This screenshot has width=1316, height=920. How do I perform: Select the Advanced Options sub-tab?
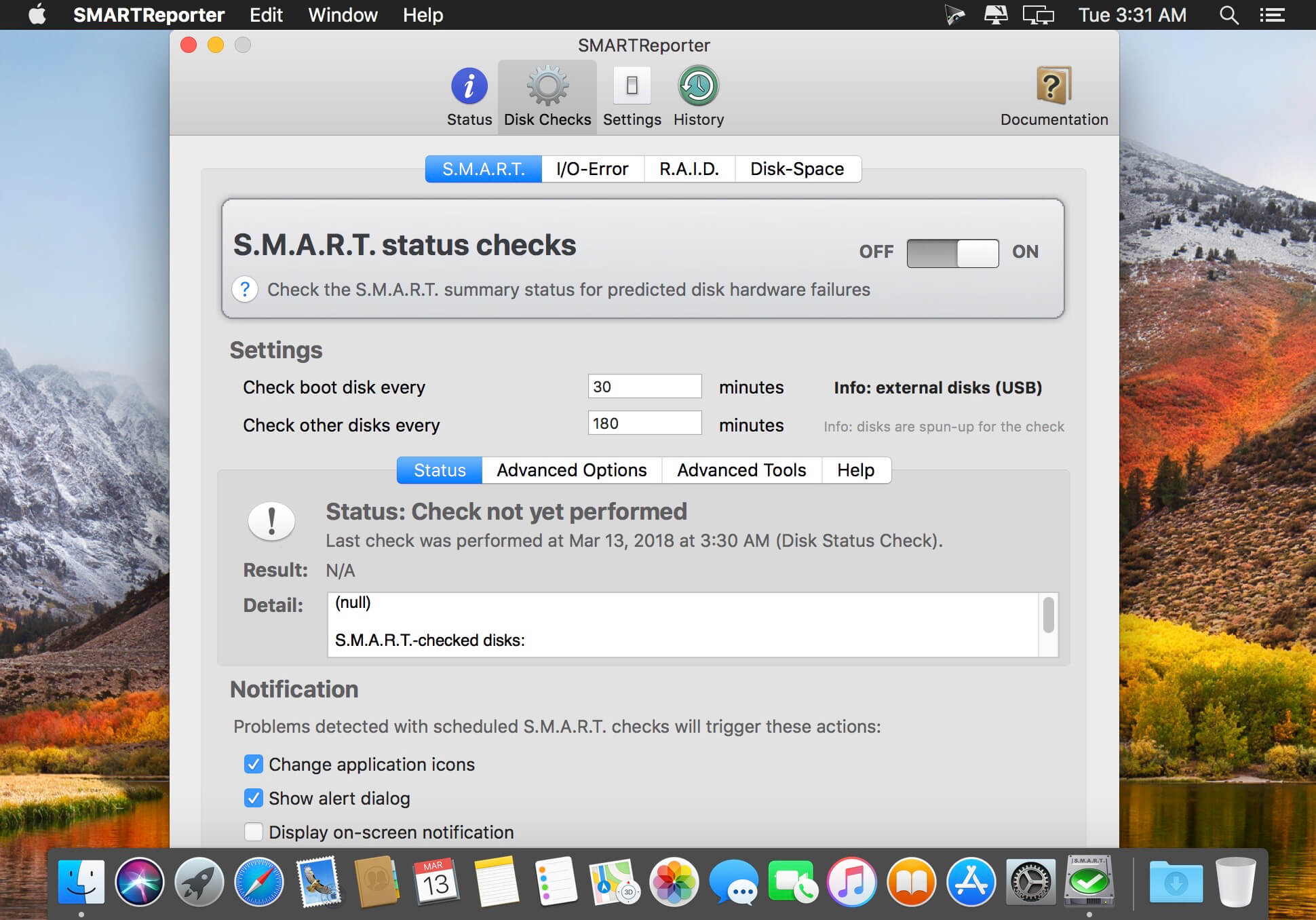pyautogui.click(x=572, y=470)
